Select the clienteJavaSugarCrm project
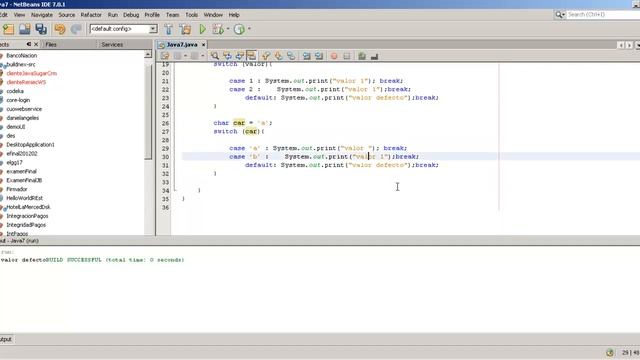The image size is (640, 360). click(32, 73)
